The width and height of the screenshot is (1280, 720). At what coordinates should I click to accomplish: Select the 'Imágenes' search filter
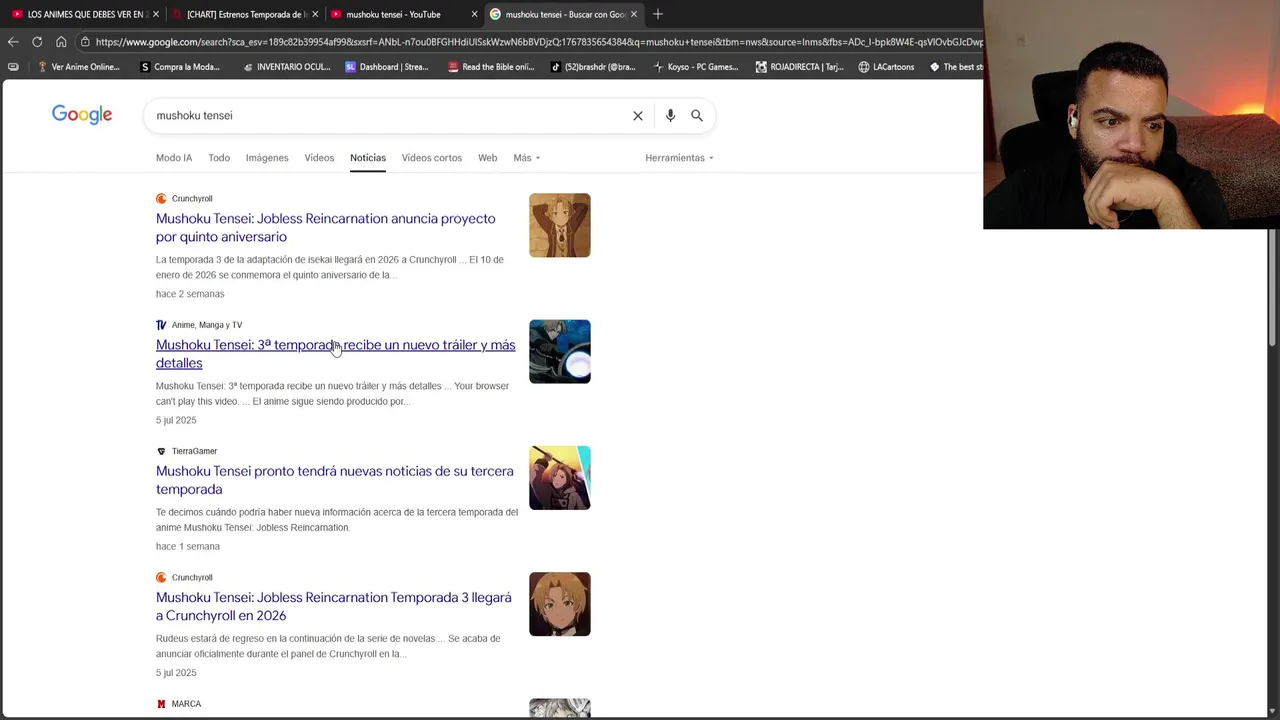[267, 158]
